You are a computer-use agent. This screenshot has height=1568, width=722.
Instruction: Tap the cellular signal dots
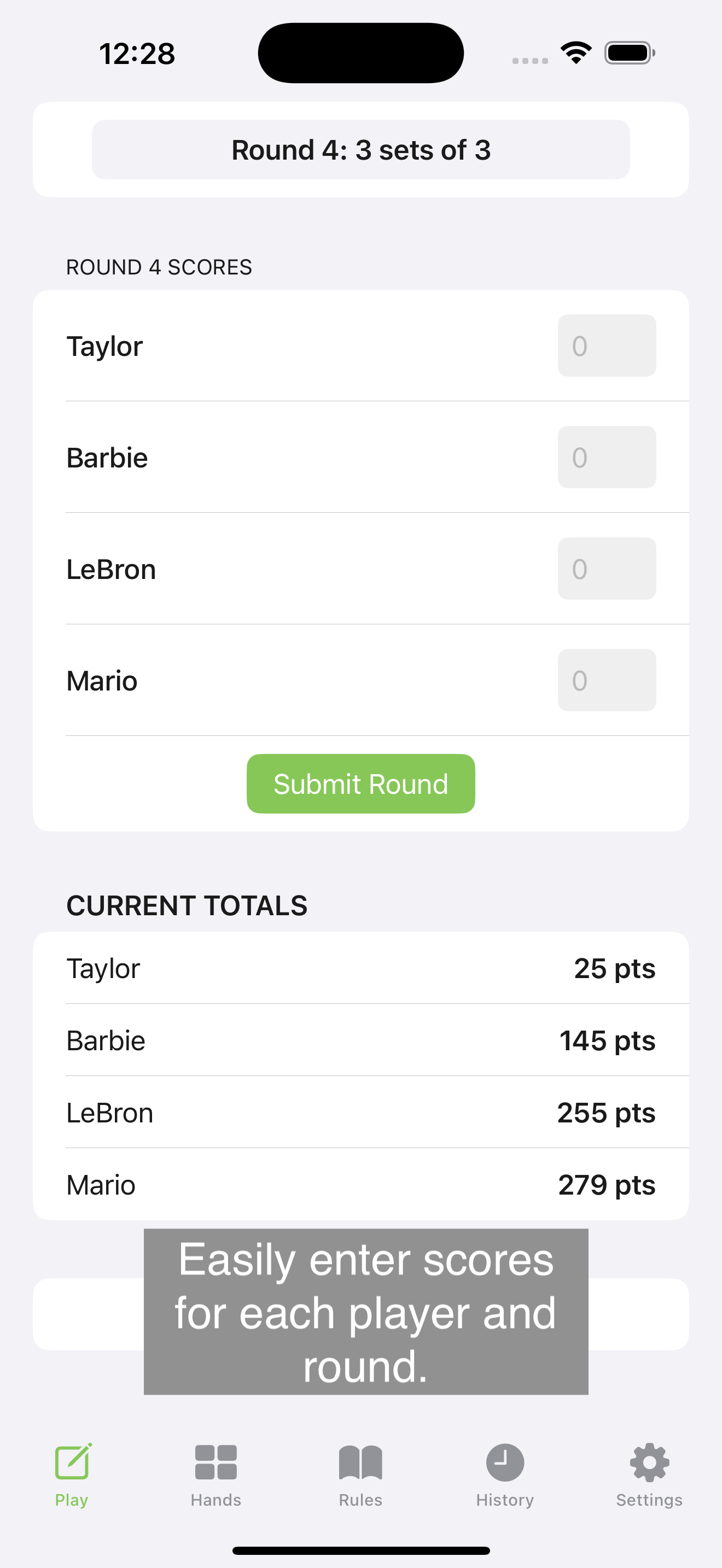point(529,60)
